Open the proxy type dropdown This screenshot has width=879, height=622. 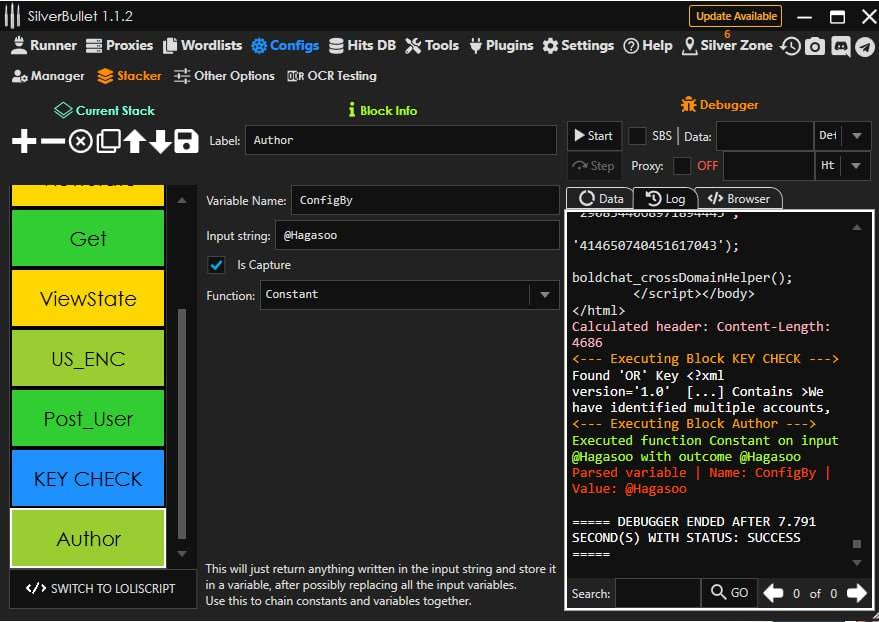(x=857, y=166)
